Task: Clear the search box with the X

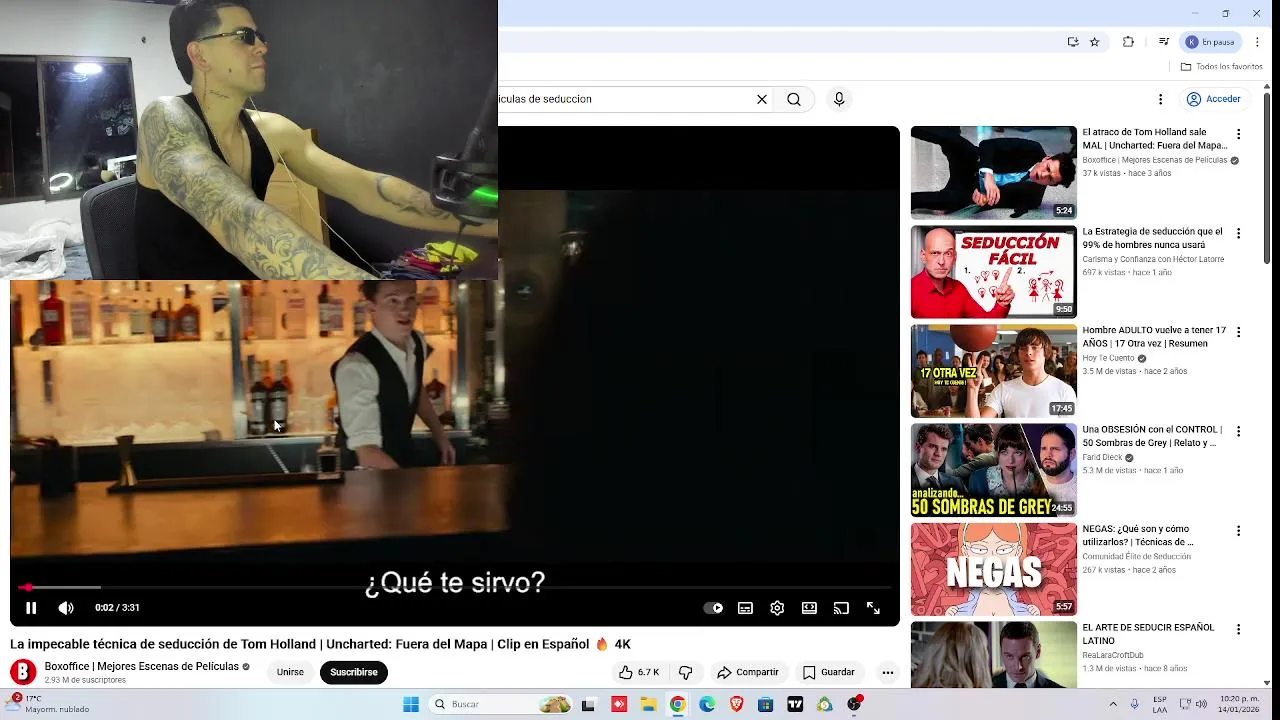Action: click(x=762, y=99)
